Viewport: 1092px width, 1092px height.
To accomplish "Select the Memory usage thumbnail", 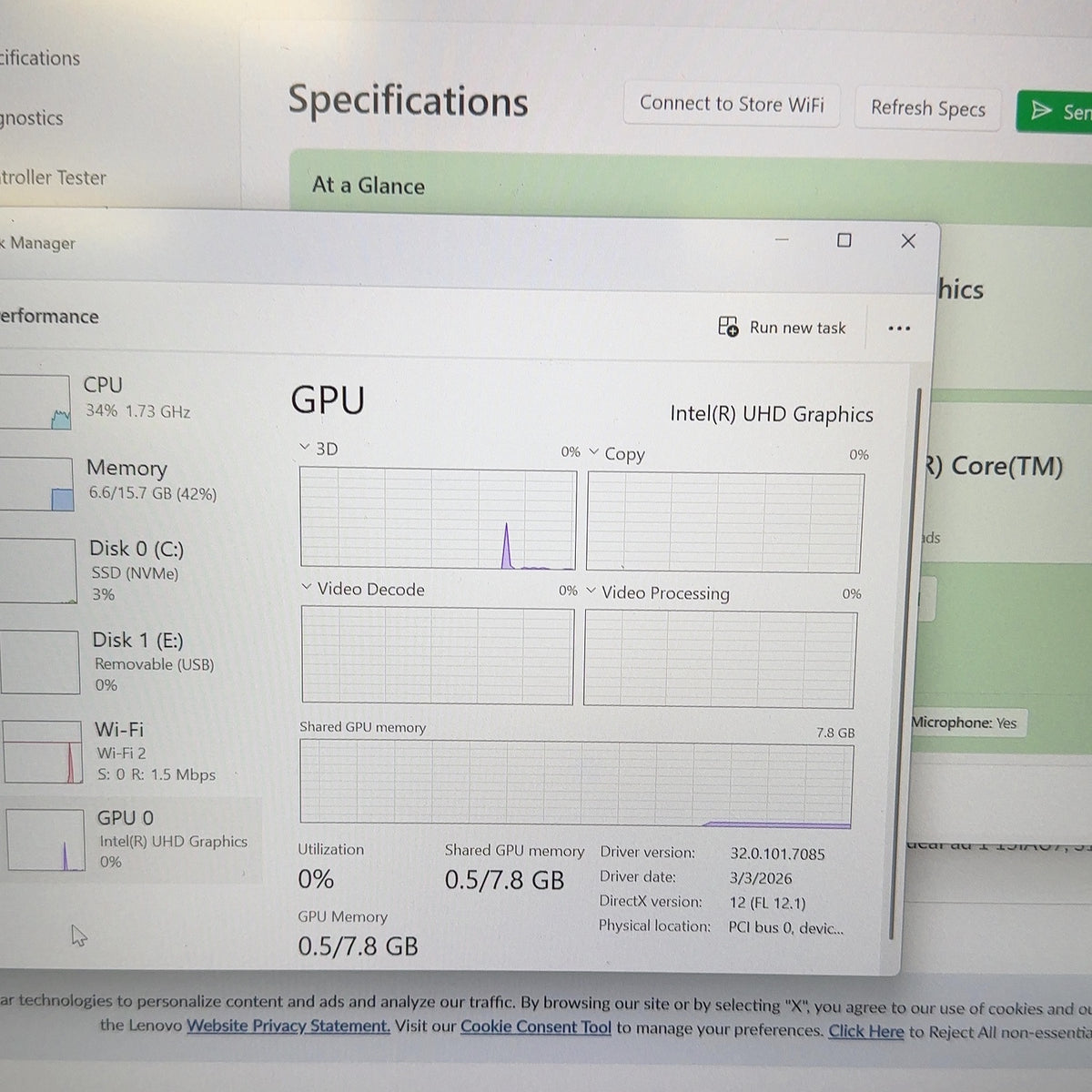I will coord(36,484).
